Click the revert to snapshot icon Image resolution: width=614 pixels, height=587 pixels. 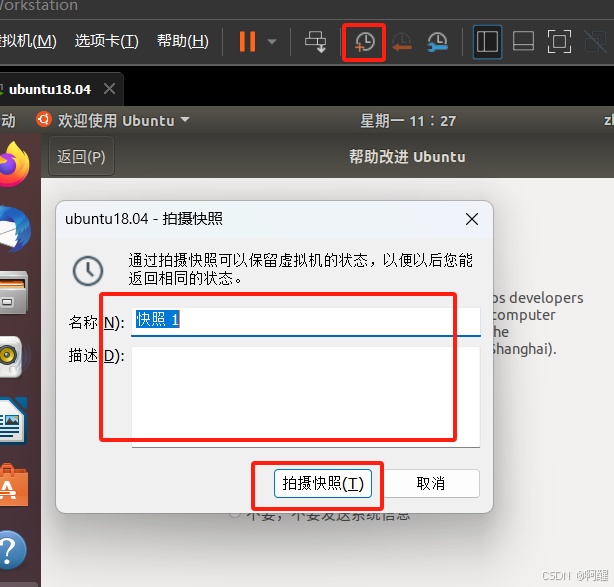402,42
